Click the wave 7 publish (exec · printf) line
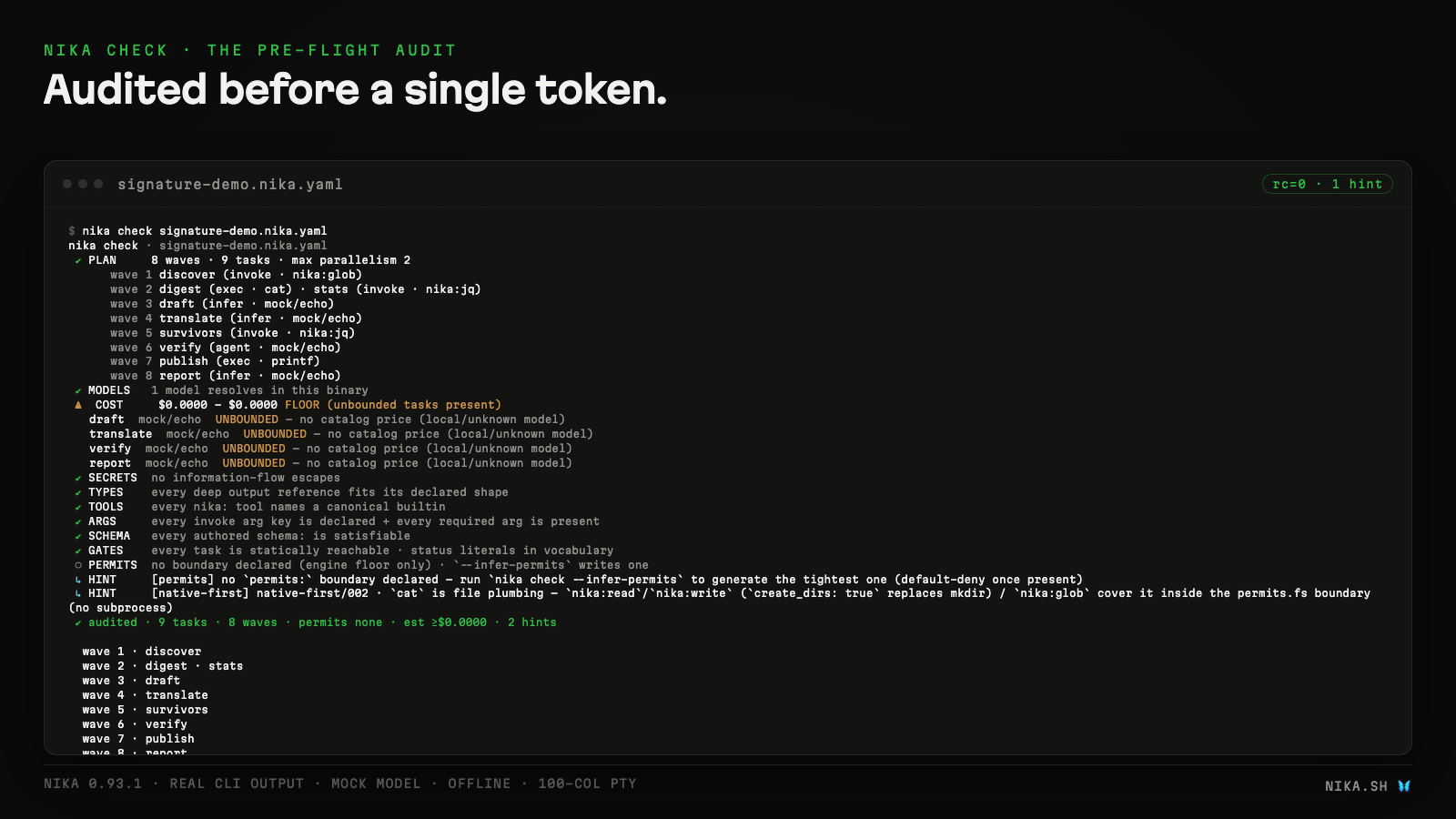This screenshot has height=819, width=1456. point(215,361)
